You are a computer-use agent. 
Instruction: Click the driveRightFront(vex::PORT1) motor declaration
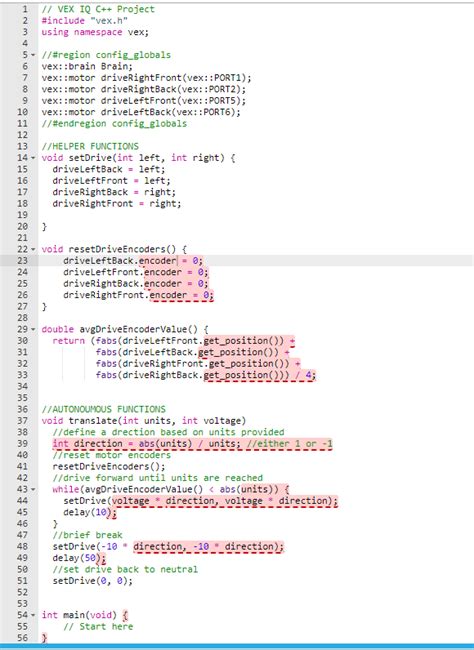[x=146, y=78]
